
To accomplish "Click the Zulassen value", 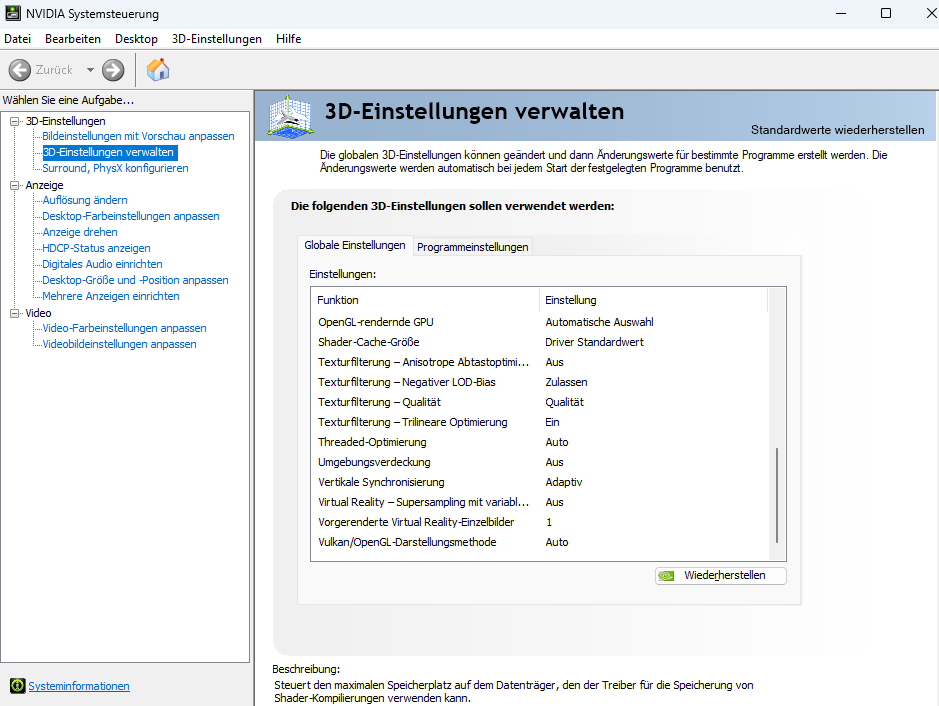I will click(x=566, y=382).
